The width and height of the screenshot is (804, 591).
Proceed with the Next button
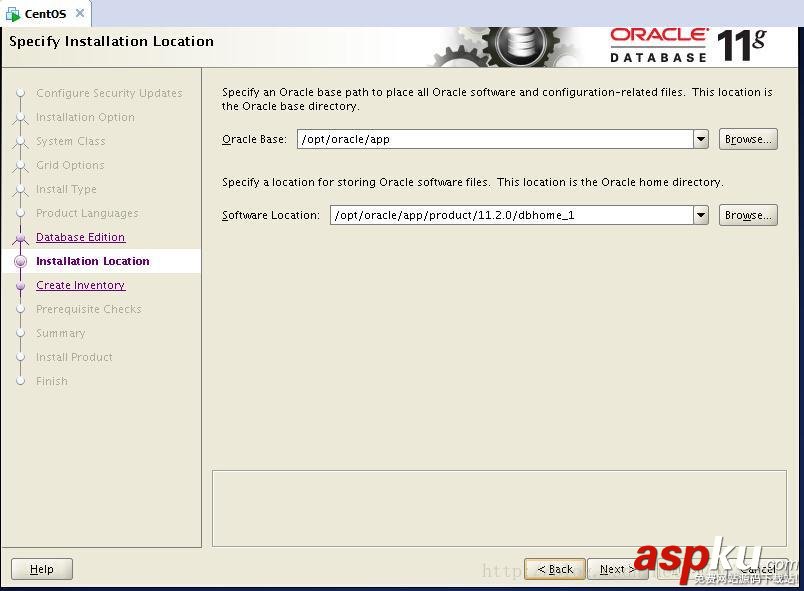617,569
